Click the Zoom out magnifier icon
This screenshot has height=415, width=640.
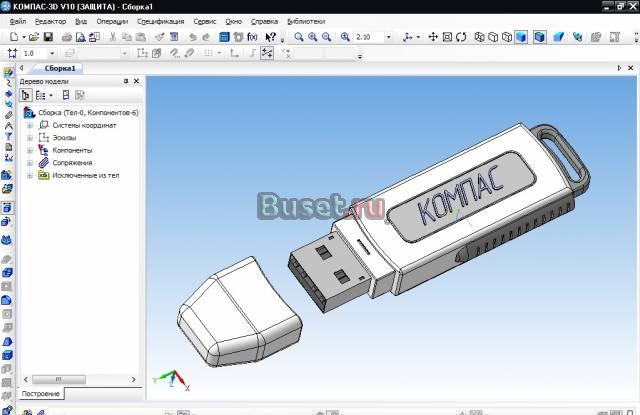327,37
